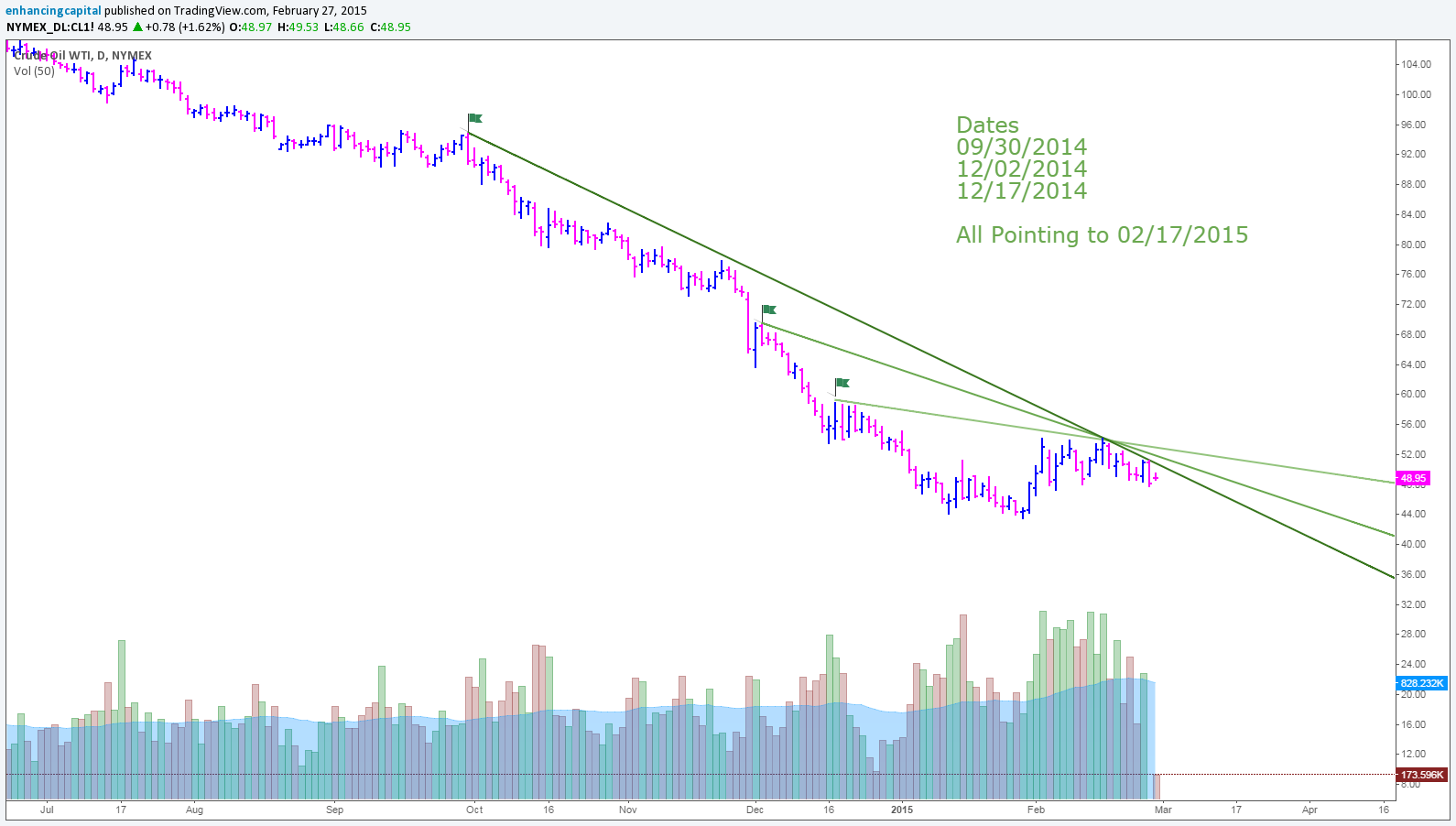Click the 100.00 price axis label
This screenshot has height=826, width=1456.
pyautogui.click(x=1415, y=94)
